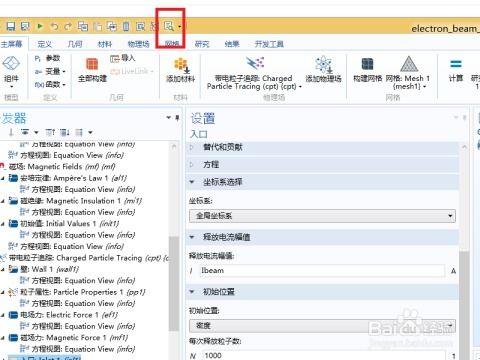Screen dimensions: 480x360
Task: Click the 参数 parameters button
Action: pos(48,58)
